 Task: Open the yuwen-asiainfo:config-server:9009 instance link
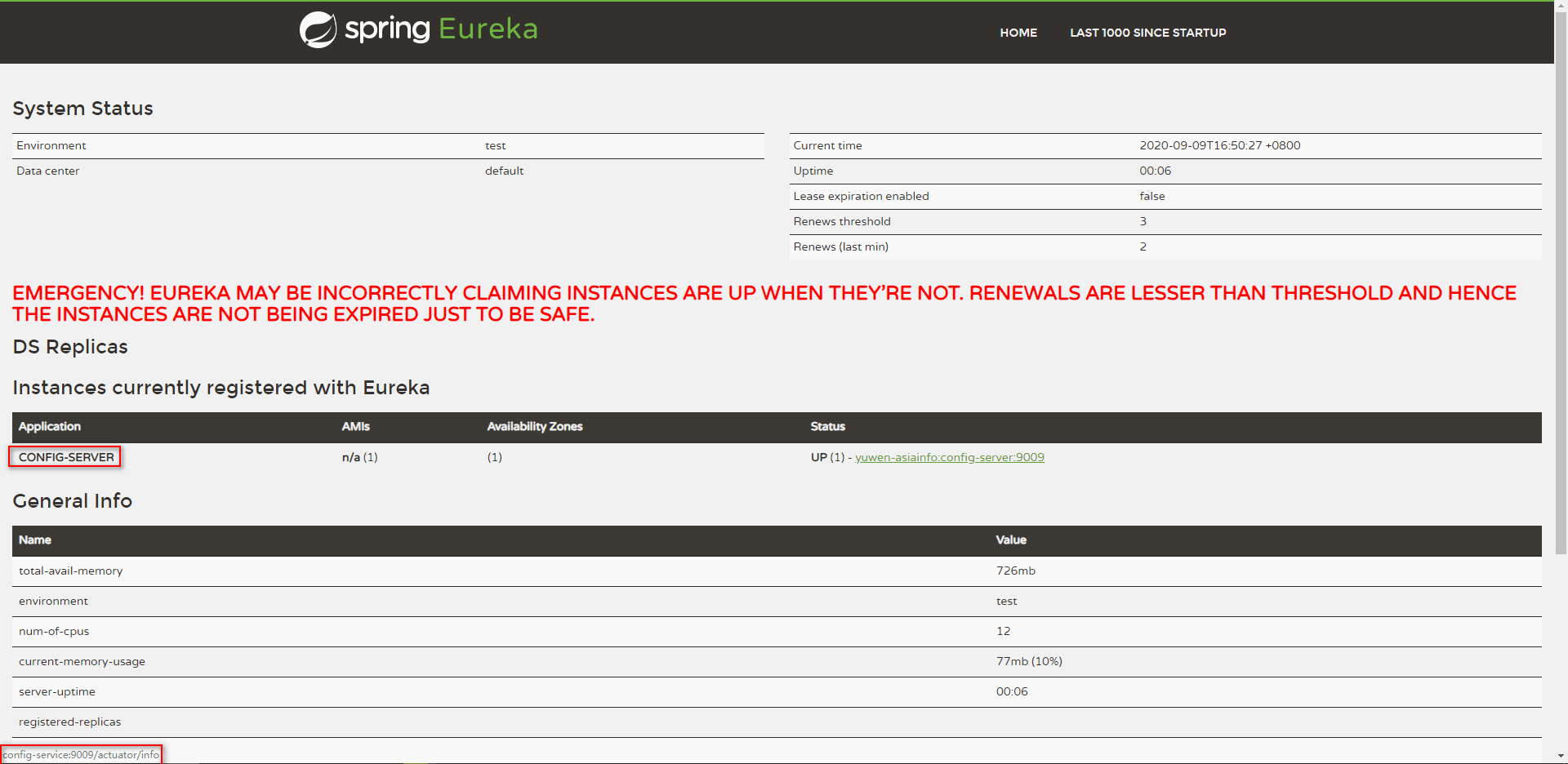950,457
